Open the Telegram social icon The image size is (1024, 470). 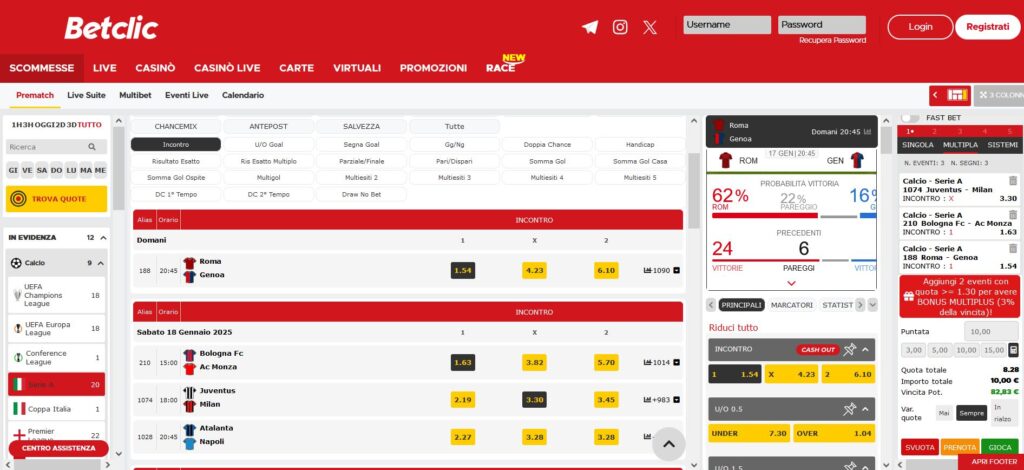pos(590,27)
